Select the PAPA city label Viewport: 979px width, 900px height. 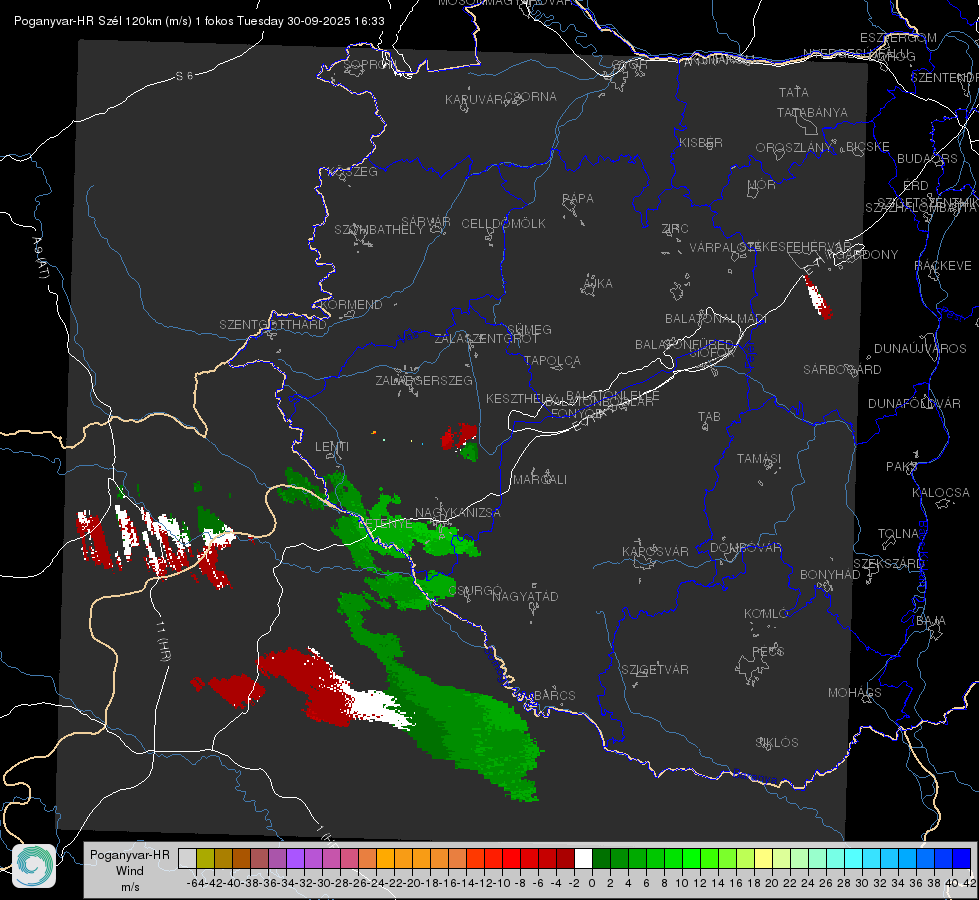coord(578,199)
